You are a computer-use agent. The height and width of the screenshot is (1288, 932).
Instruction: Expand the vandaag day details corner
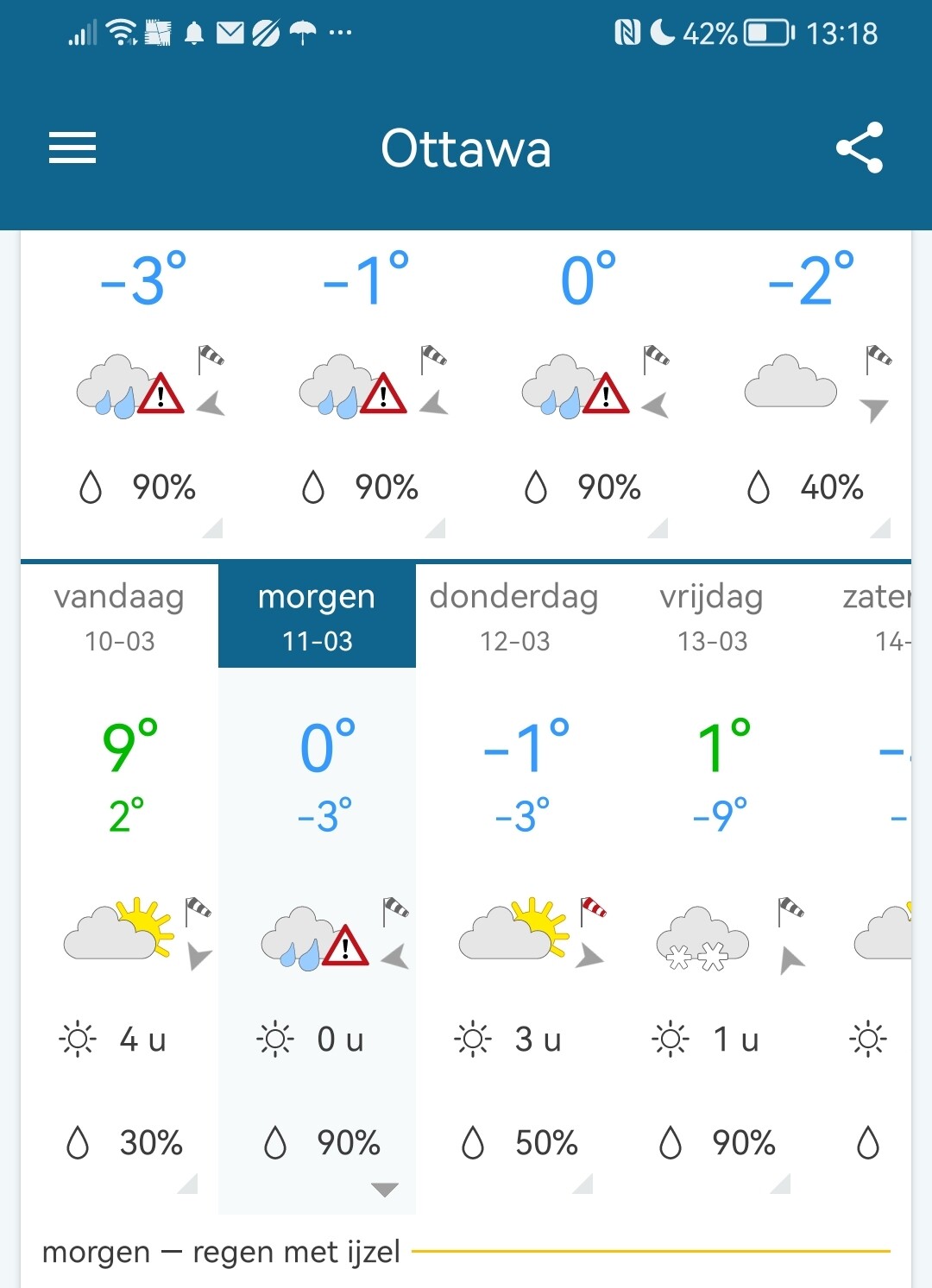point(188,1184)
